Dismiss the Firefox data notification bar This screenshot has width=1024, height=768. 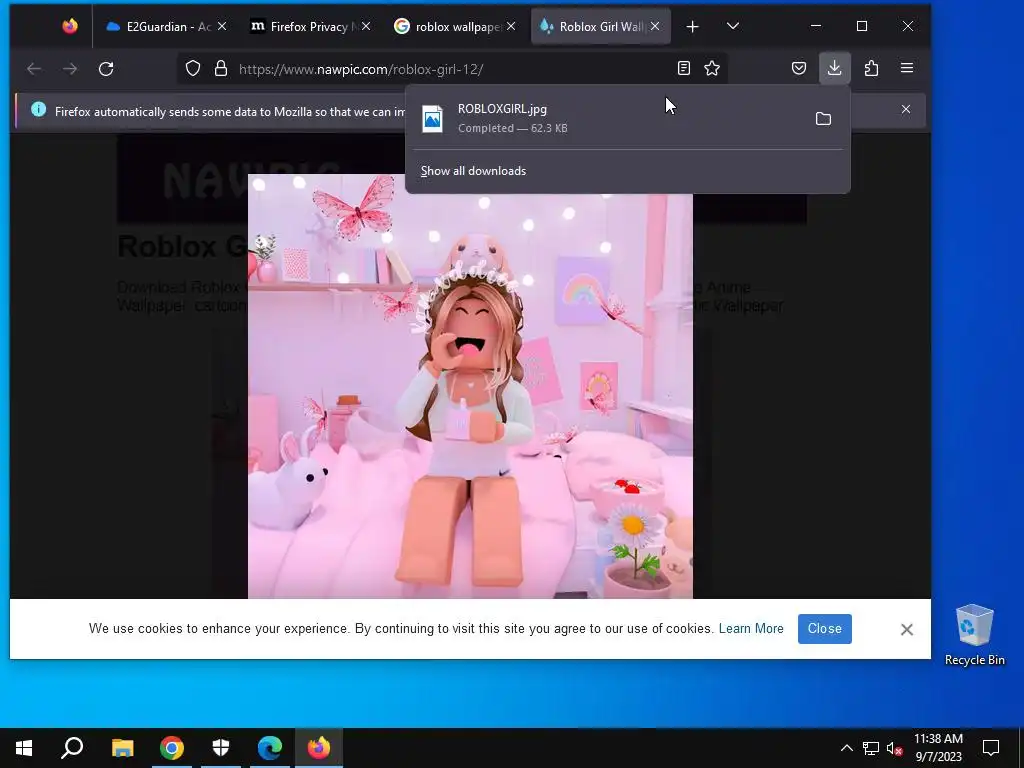[906, 109]
